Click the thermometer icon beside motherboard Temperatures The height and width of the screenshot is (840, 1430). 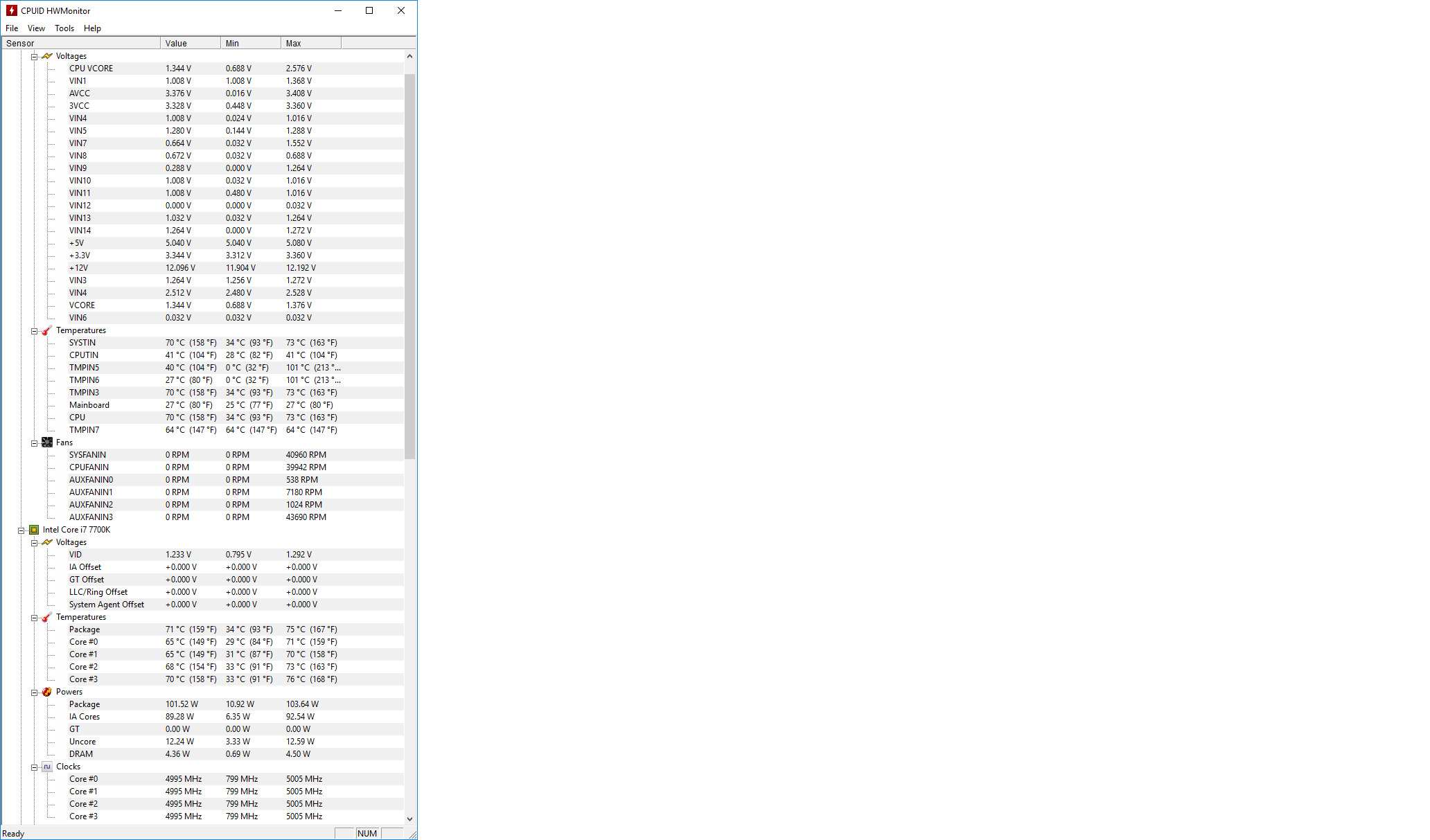coord(47,330)
